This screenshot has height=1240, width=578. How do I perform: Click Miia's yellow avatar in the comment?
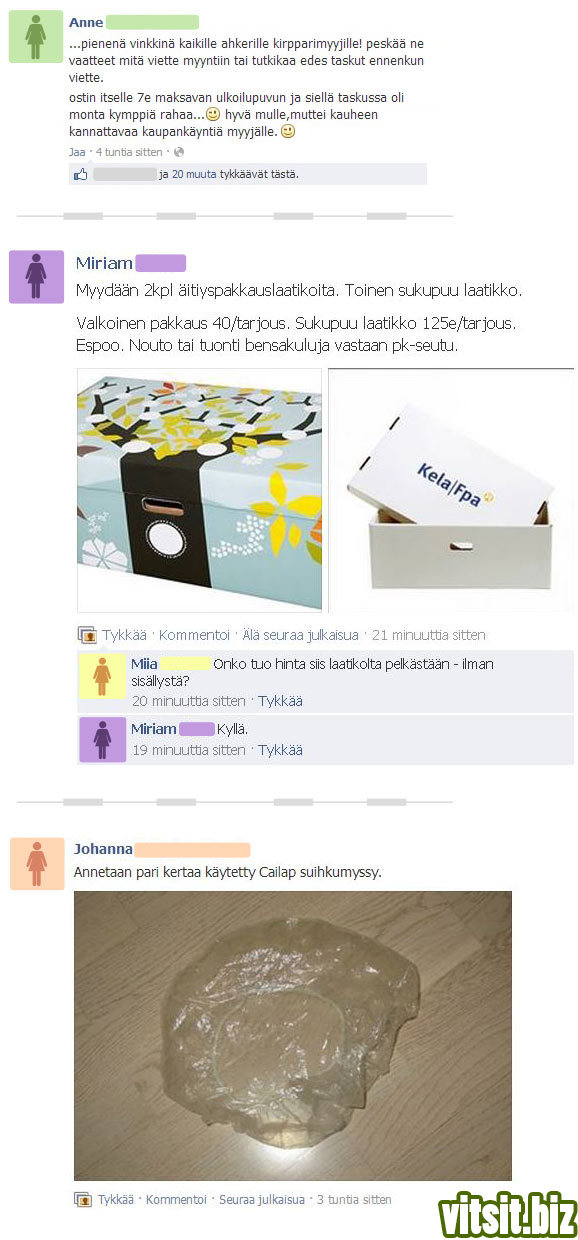tap(103, 676)
